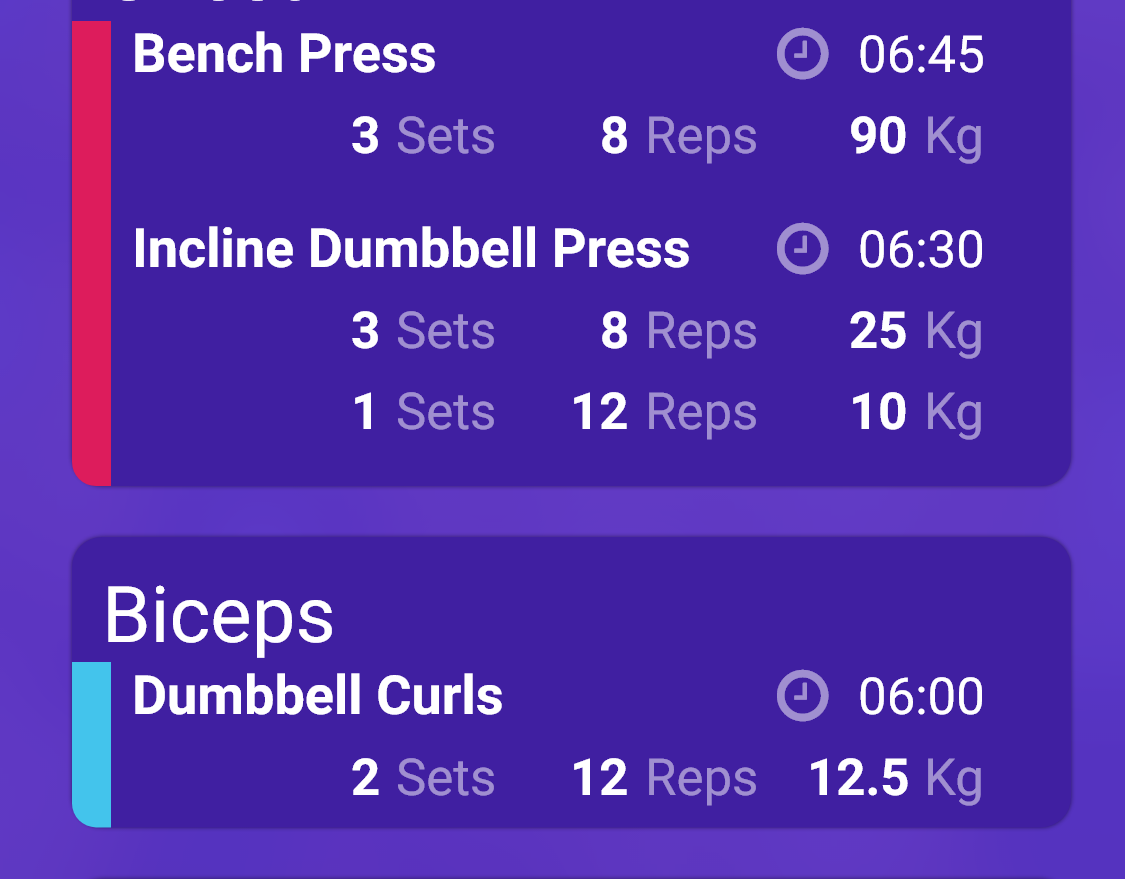Open the Incline Dumbbell Press entry
1125x879 pixels.
(x=411, y=249)
